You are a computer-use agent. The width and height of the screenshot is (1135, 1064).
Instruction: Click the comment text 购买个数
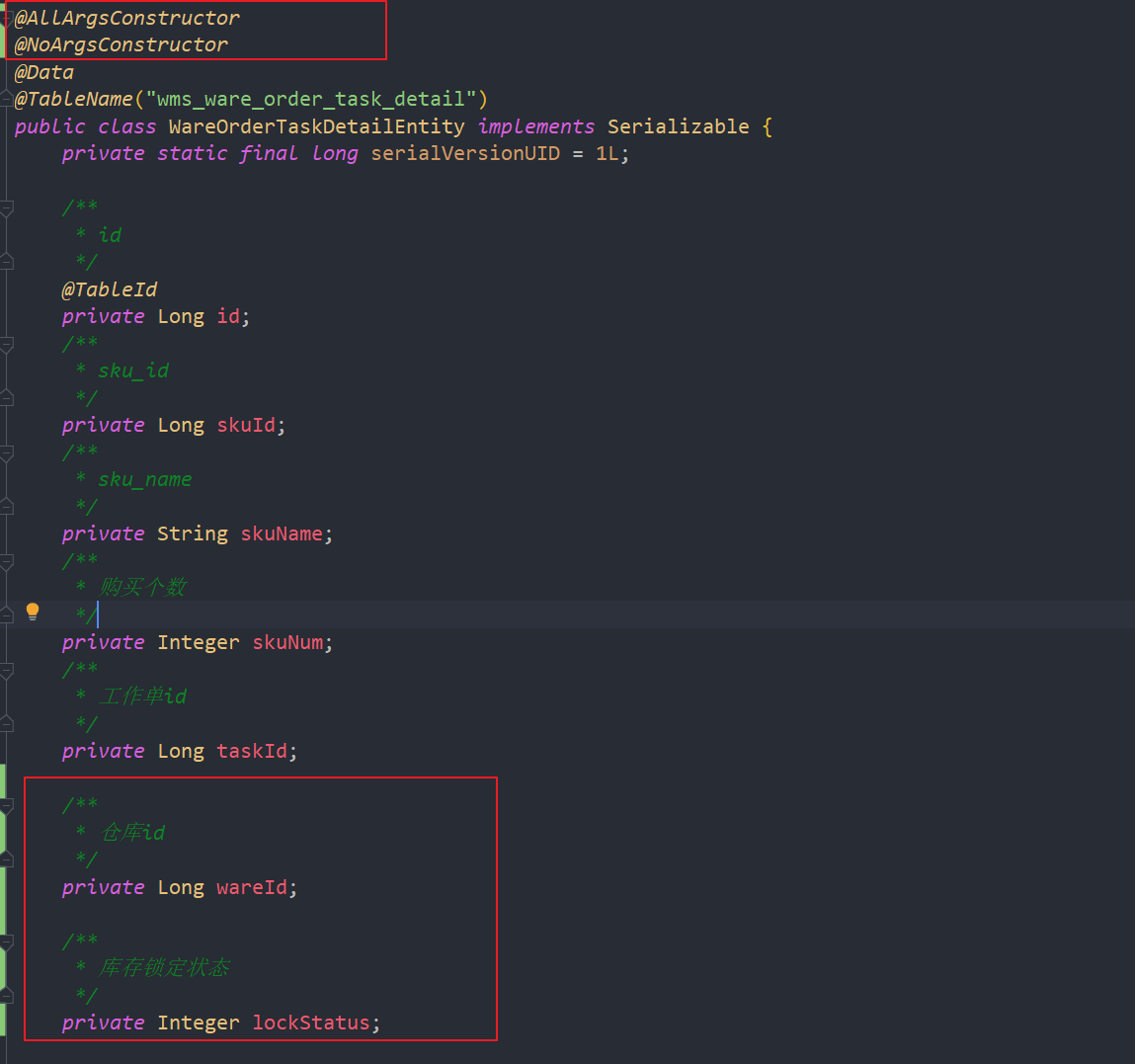pyautogui.click(x=142, y=587)
